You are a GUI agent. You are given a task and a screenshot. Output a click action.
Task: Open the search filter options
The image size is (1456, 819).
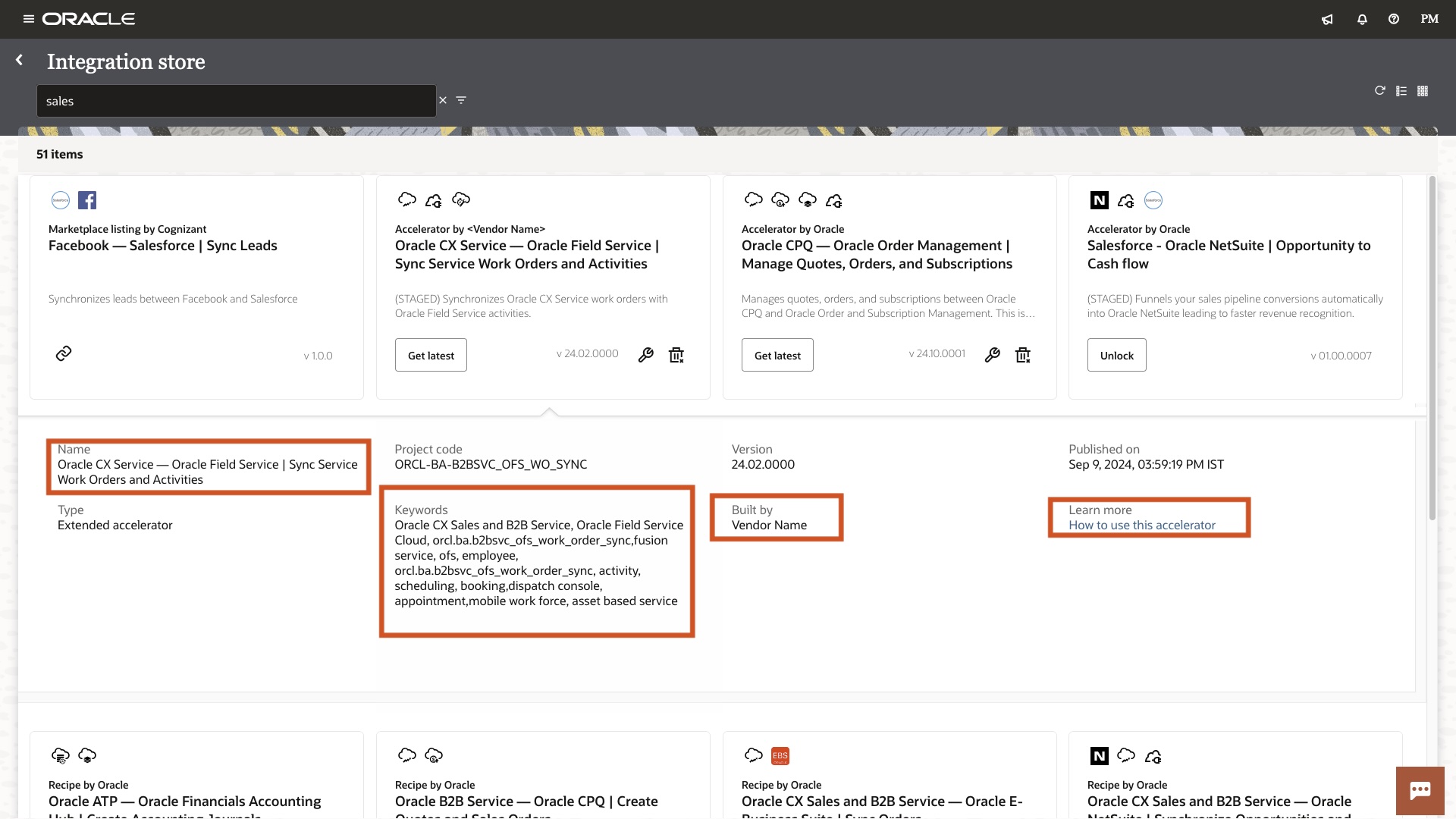point(461,100)
